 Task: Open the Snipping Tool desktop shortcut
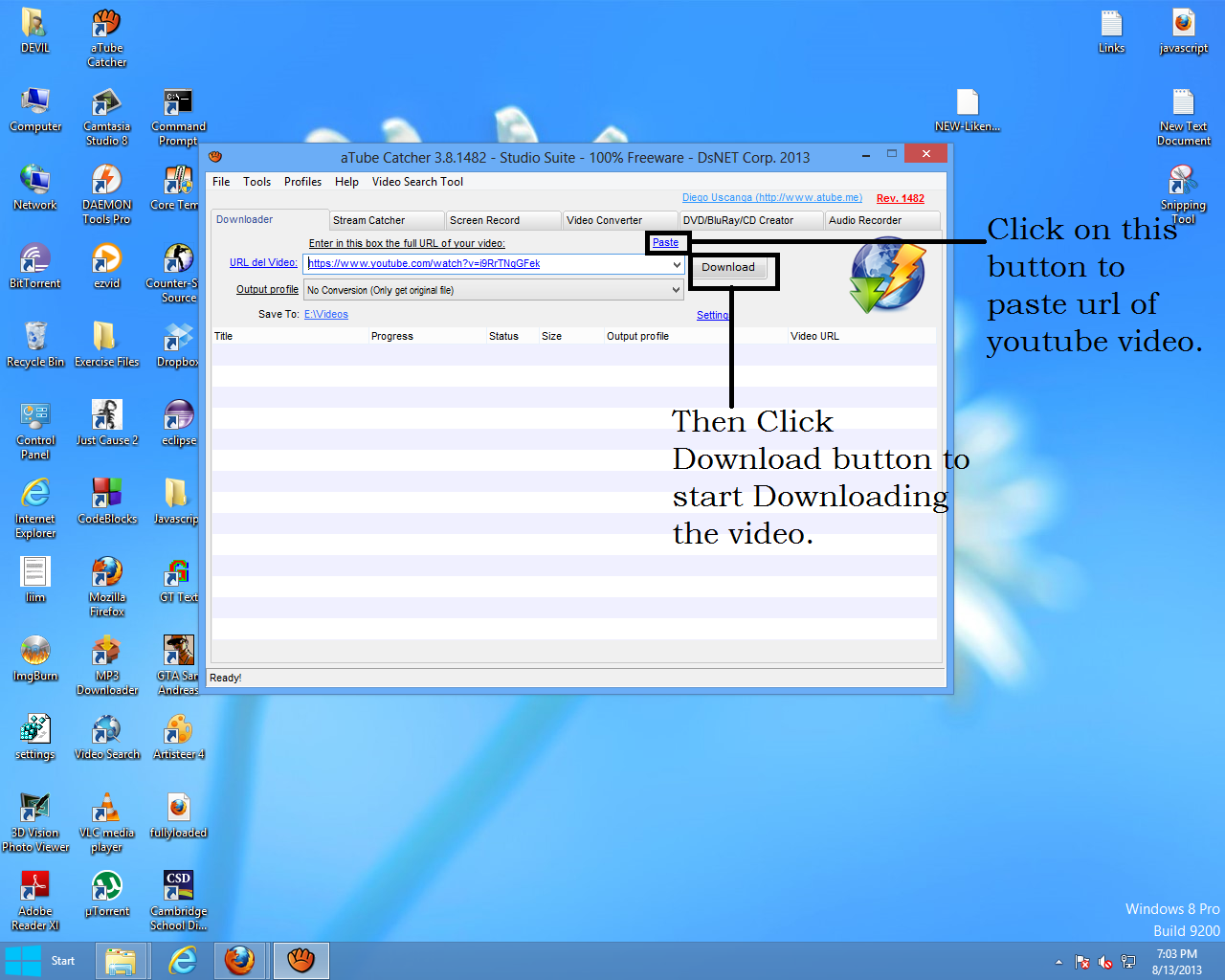click(1183, 195)
